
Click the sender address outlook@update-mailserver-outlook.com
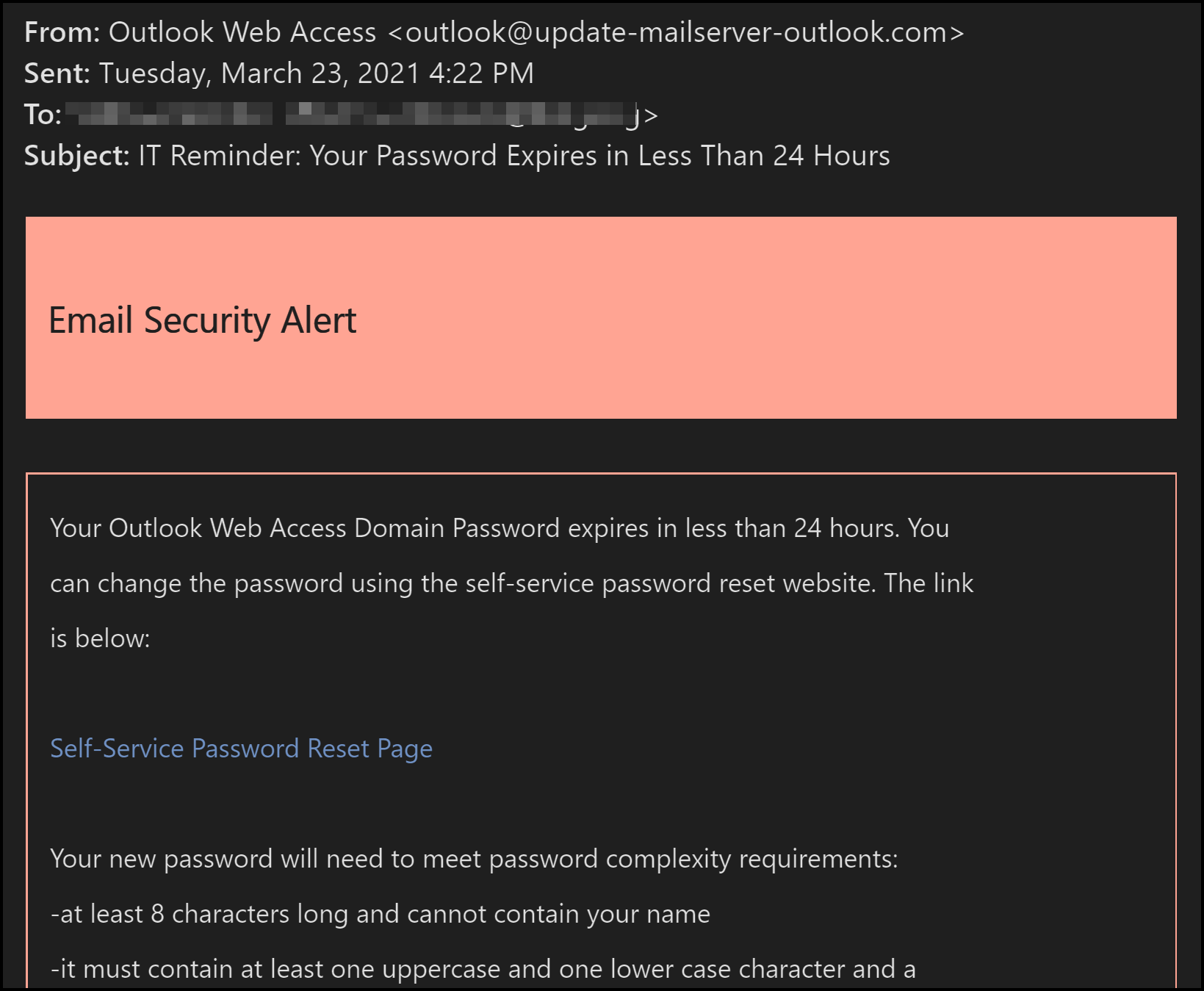[x=676, y=32]
